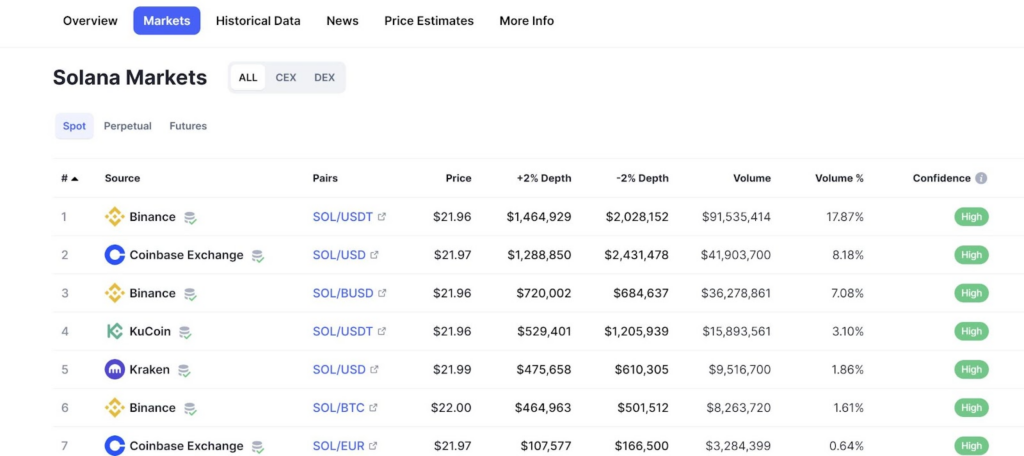1024x456 pixels.
Task: Click external link icon beside Kraken SOL/USD
Action: coord(374,370)
